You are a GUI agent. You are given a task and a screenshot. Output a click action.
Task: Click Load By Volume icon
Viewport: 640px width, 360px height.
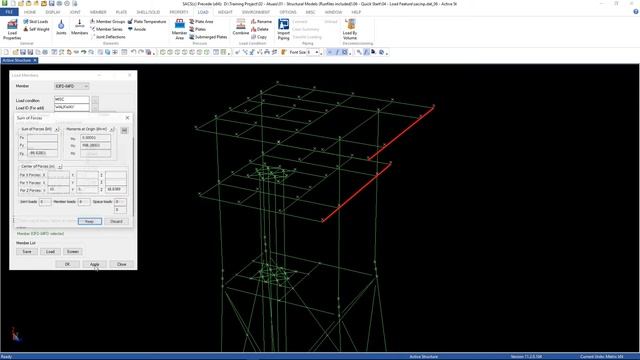click(x=350, y=29)
